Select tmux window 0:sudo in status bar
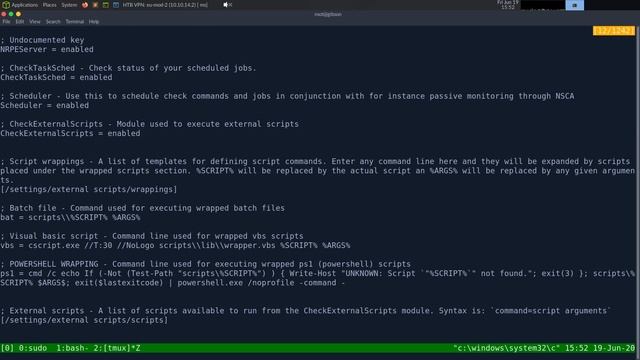Screen dimensions: 640x360 point(33,348)
